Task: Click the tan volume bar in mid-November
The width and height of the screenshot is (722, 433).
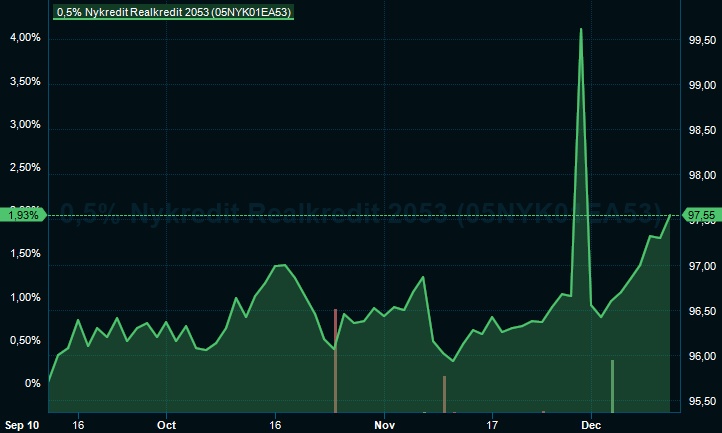Action: 443,393
